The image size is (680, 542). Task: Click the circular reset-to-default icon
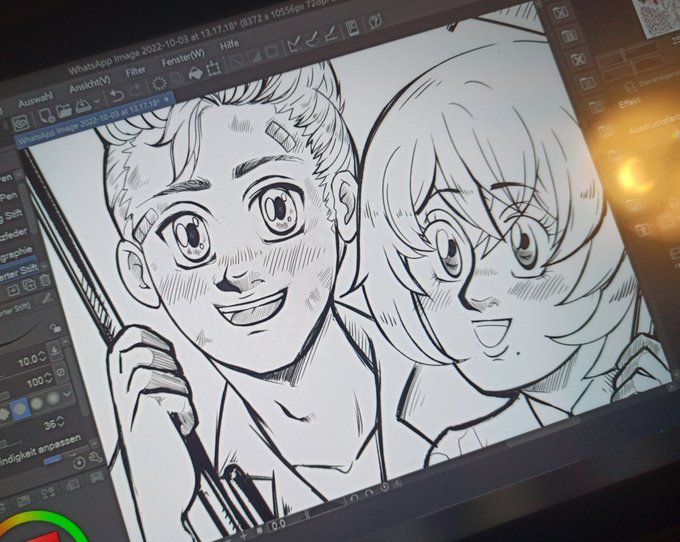click(79, 463)
